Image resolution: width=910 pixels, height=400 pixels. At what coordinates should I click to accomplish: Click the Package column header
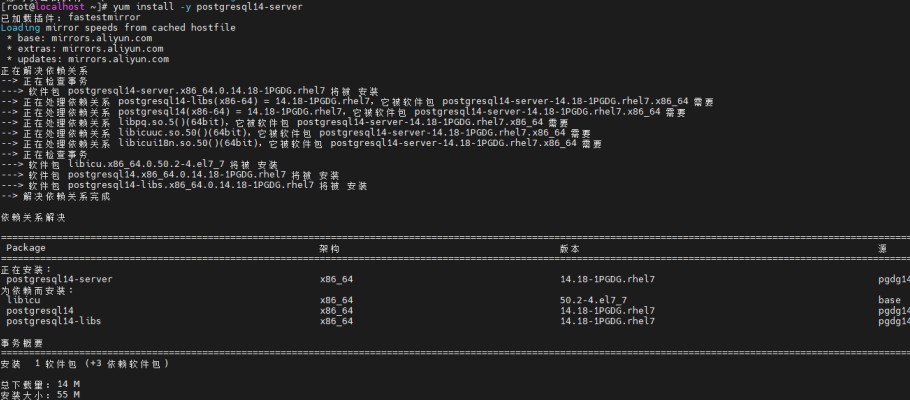pyautogui.click(x=26, y=248)
